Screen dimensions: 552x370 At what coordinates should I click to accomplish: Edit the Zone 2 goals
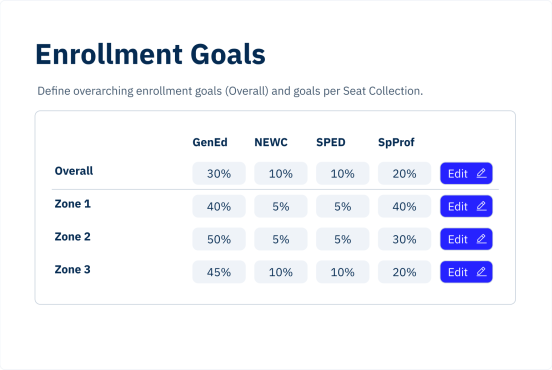(x=466, y=239)
